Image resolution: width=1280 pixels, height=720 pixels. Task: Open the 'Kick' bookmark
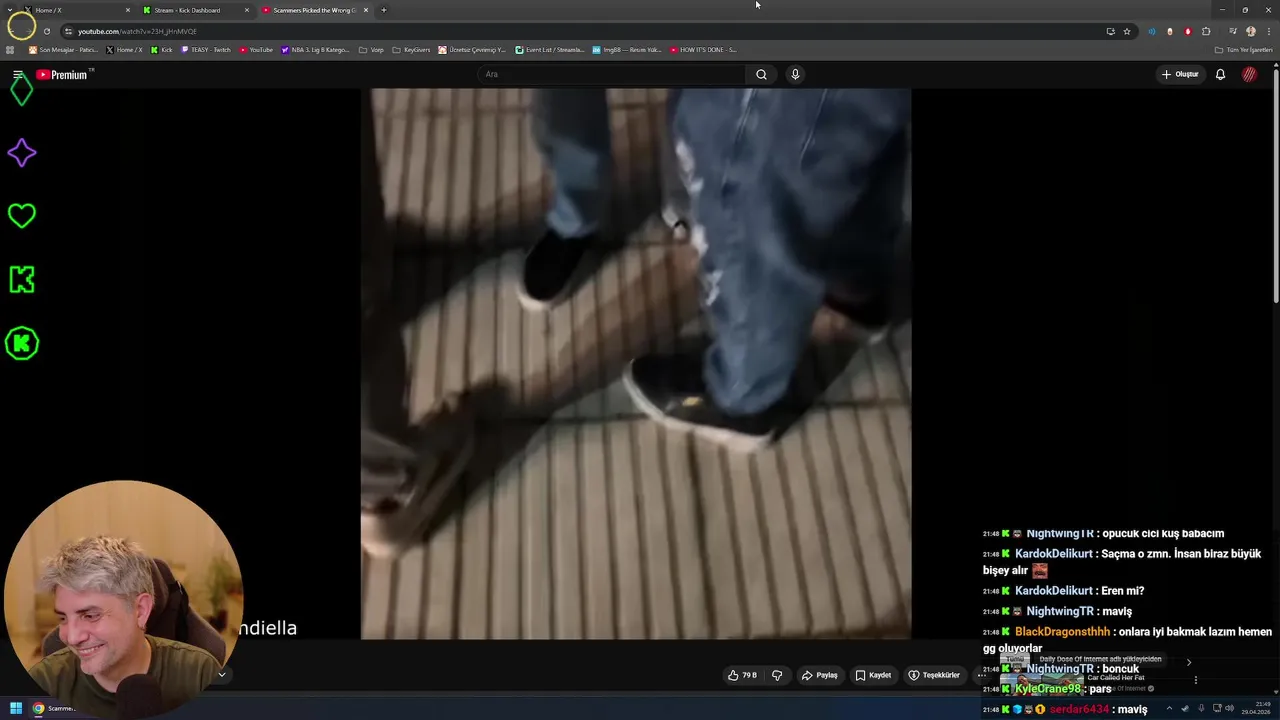[161, 50]
